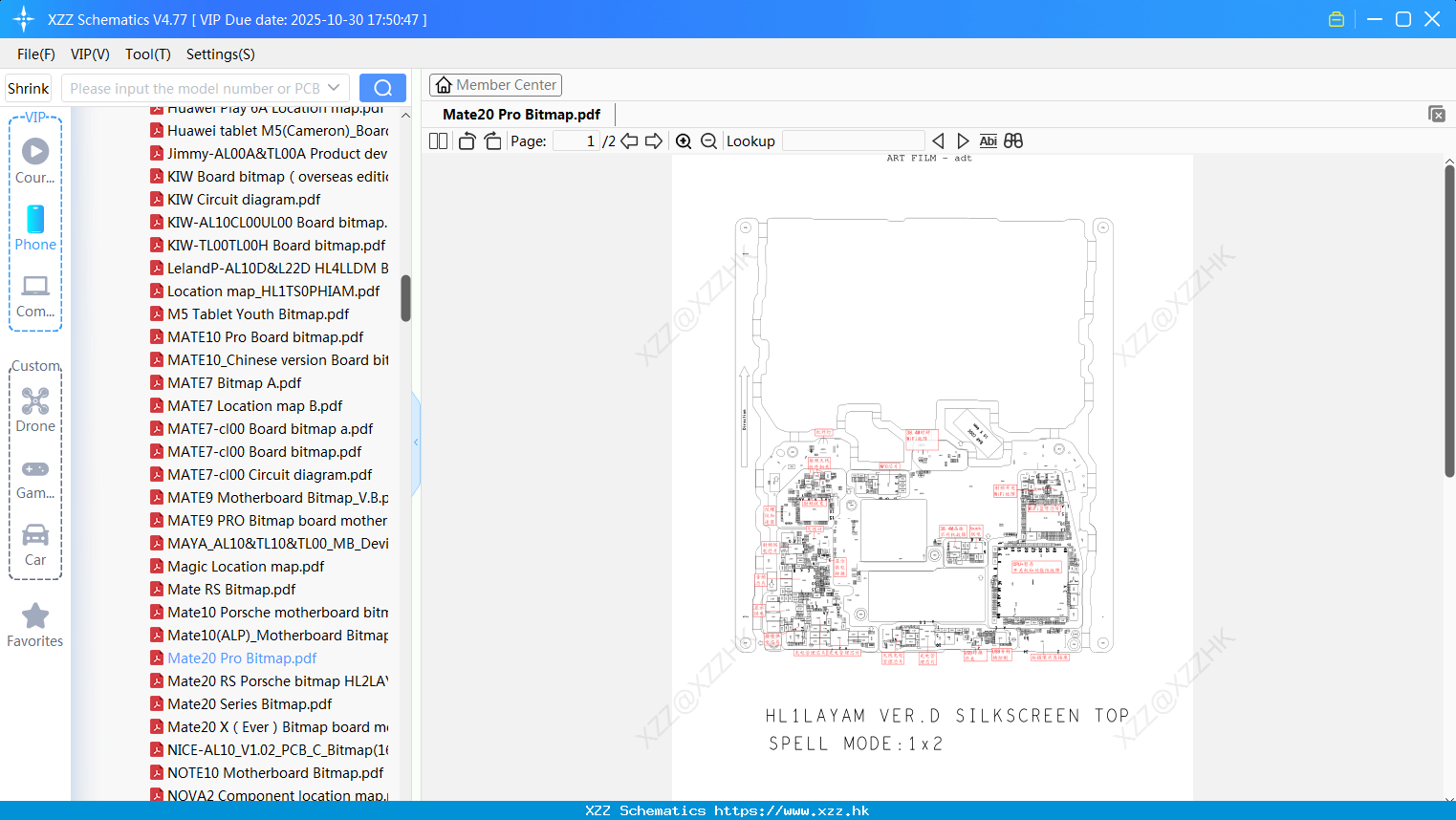
Task: Open Jimmy-AL00A&TL00A Product dev file
Action: coord(269,154)
